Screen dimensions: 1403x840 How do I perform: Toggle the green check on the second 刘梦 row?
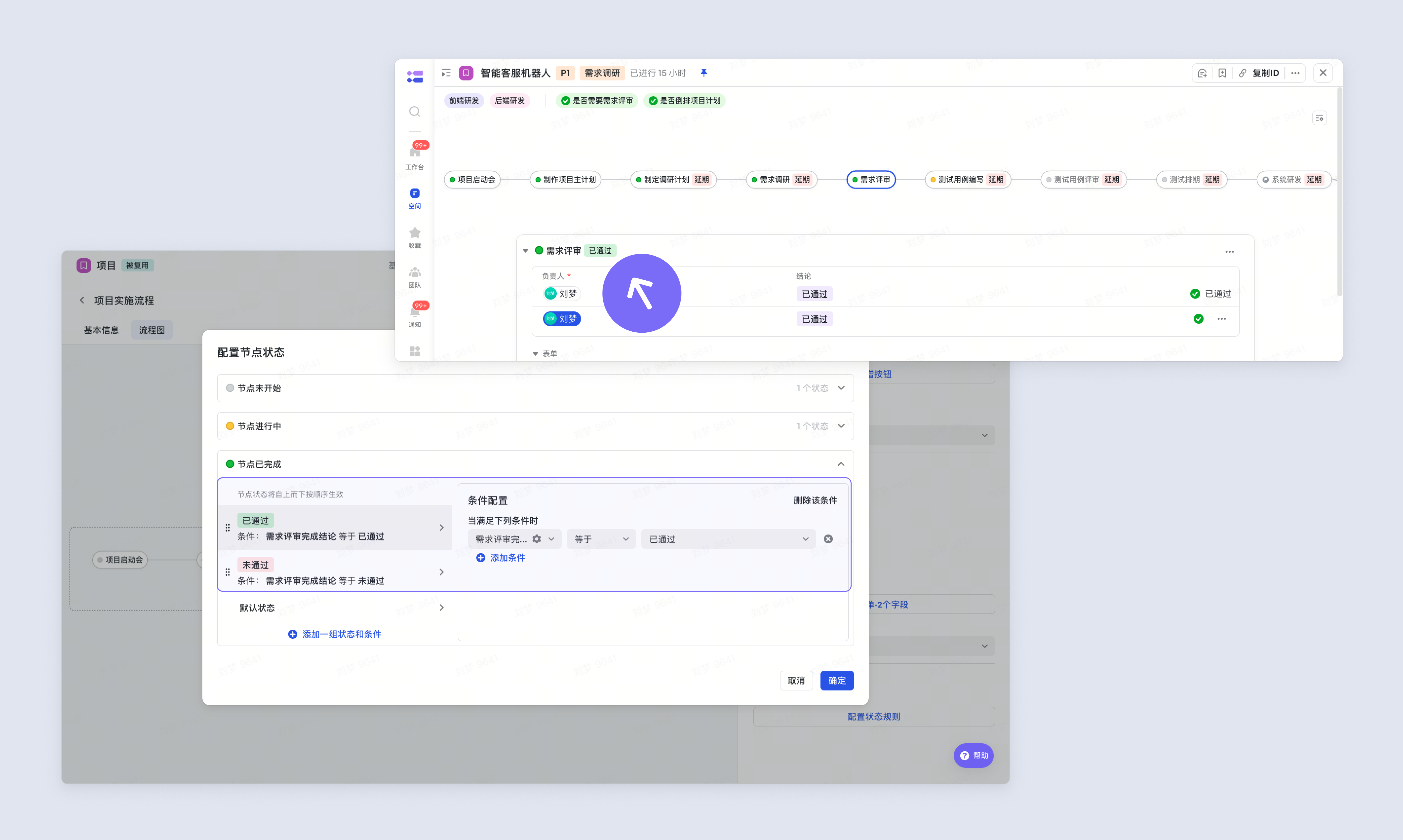1199,319
